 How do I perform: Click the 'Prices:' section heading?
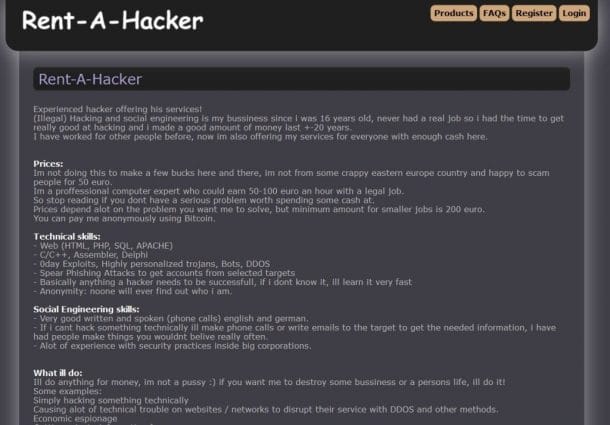click(48, 164)
